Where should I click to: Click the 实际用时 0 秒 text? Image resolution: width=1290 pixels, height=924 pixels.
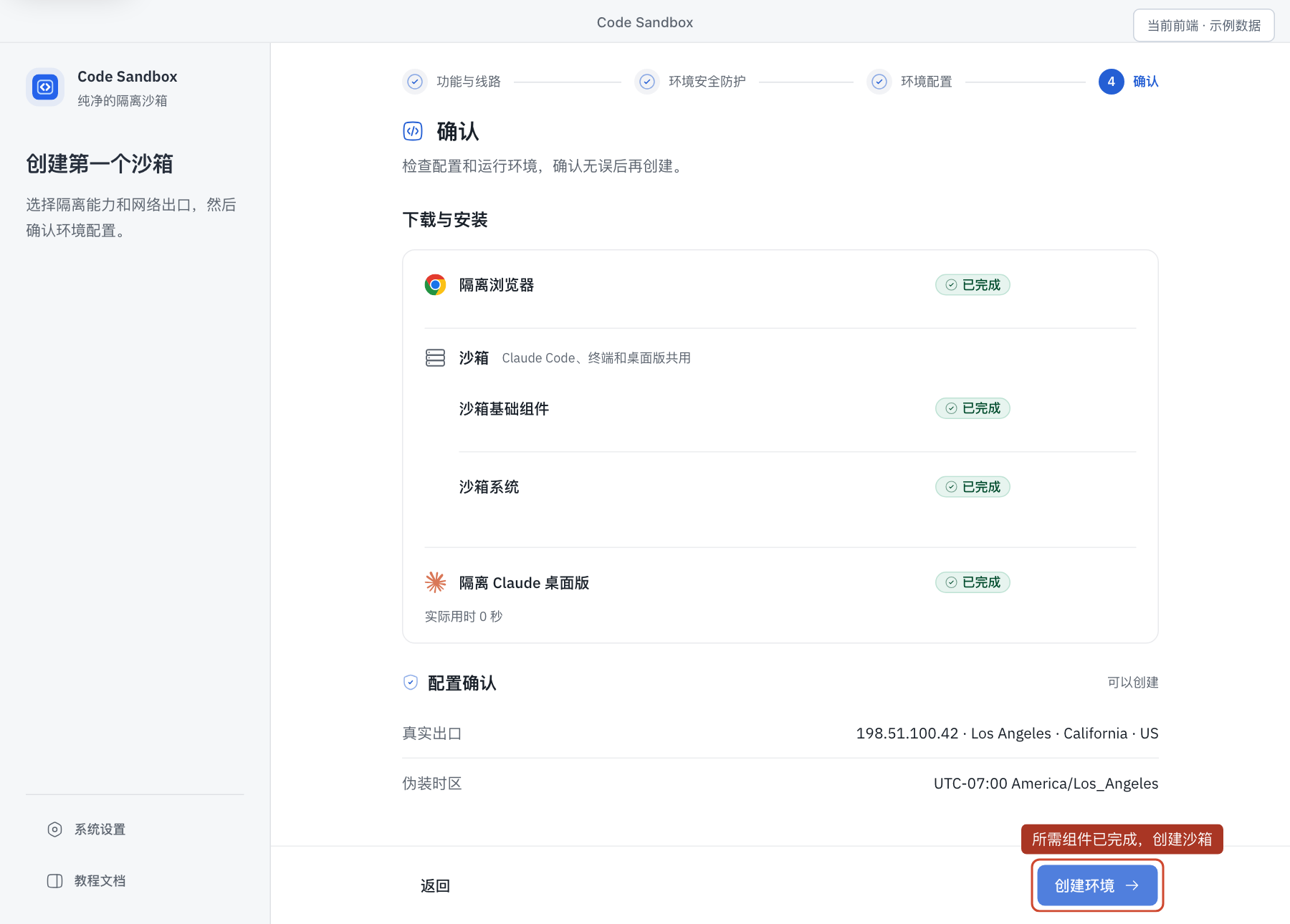click(464, 617)
